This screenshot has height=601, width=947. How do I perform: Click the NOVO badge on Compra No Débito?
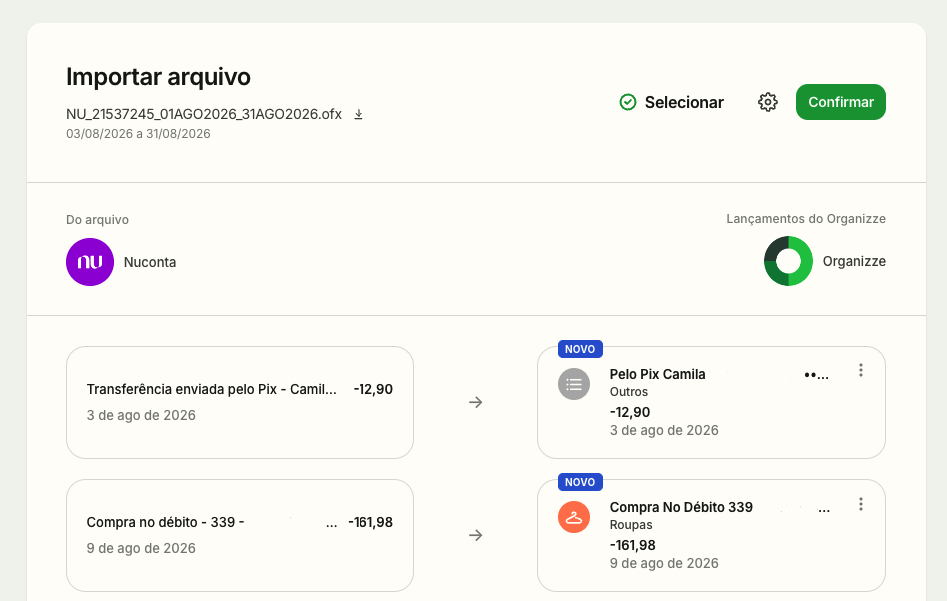click(580, 482)
